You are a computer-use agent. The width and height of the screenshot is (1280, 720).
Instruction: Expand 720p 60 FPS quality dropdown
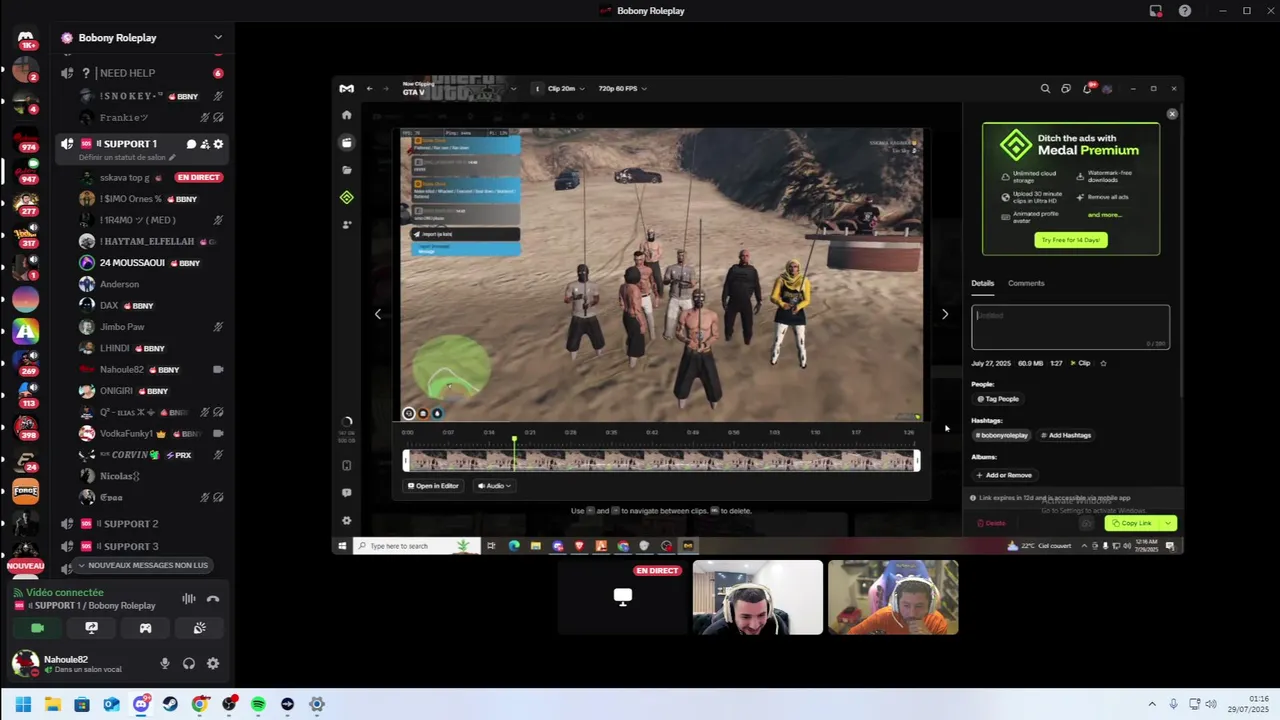tap(622, 88)
